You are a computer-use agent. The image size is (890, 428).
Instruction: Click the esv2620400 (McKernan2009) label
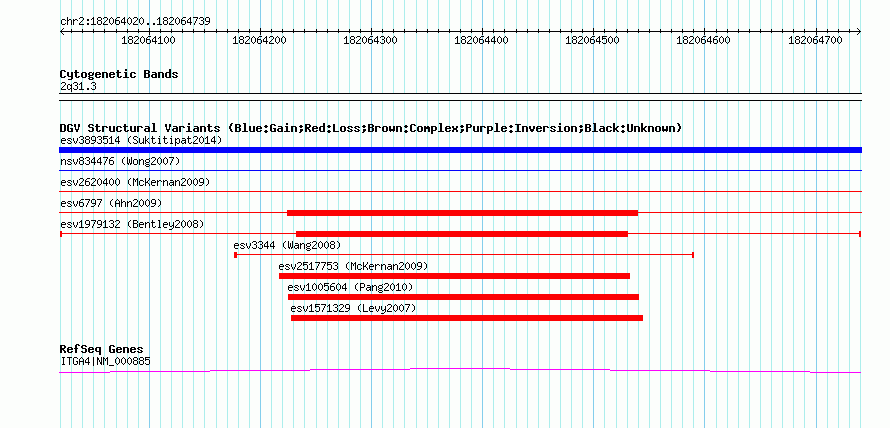pos(135,182)
